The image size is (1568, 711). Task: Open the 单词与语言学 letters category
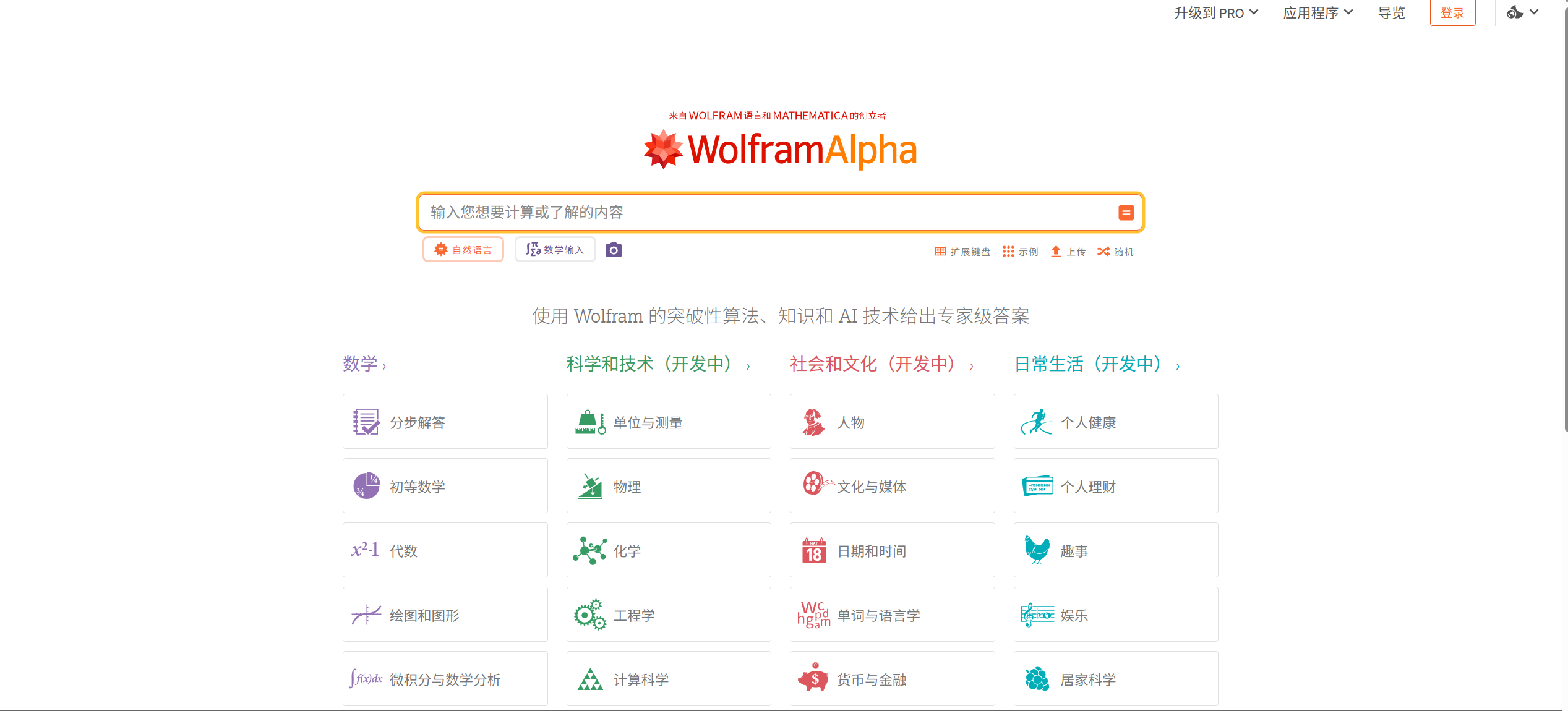click(x=893, y=615)
